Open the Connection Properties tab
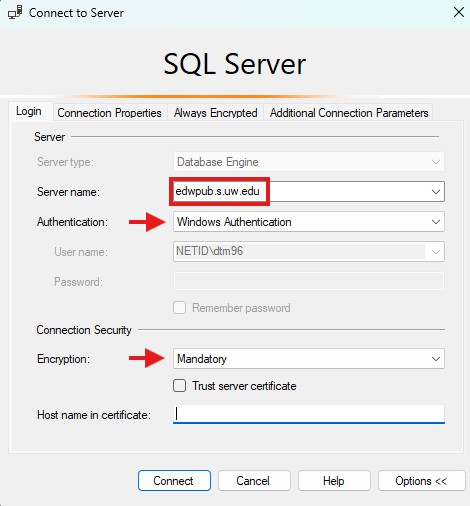 pyautogui.click(x=110, y=113)
